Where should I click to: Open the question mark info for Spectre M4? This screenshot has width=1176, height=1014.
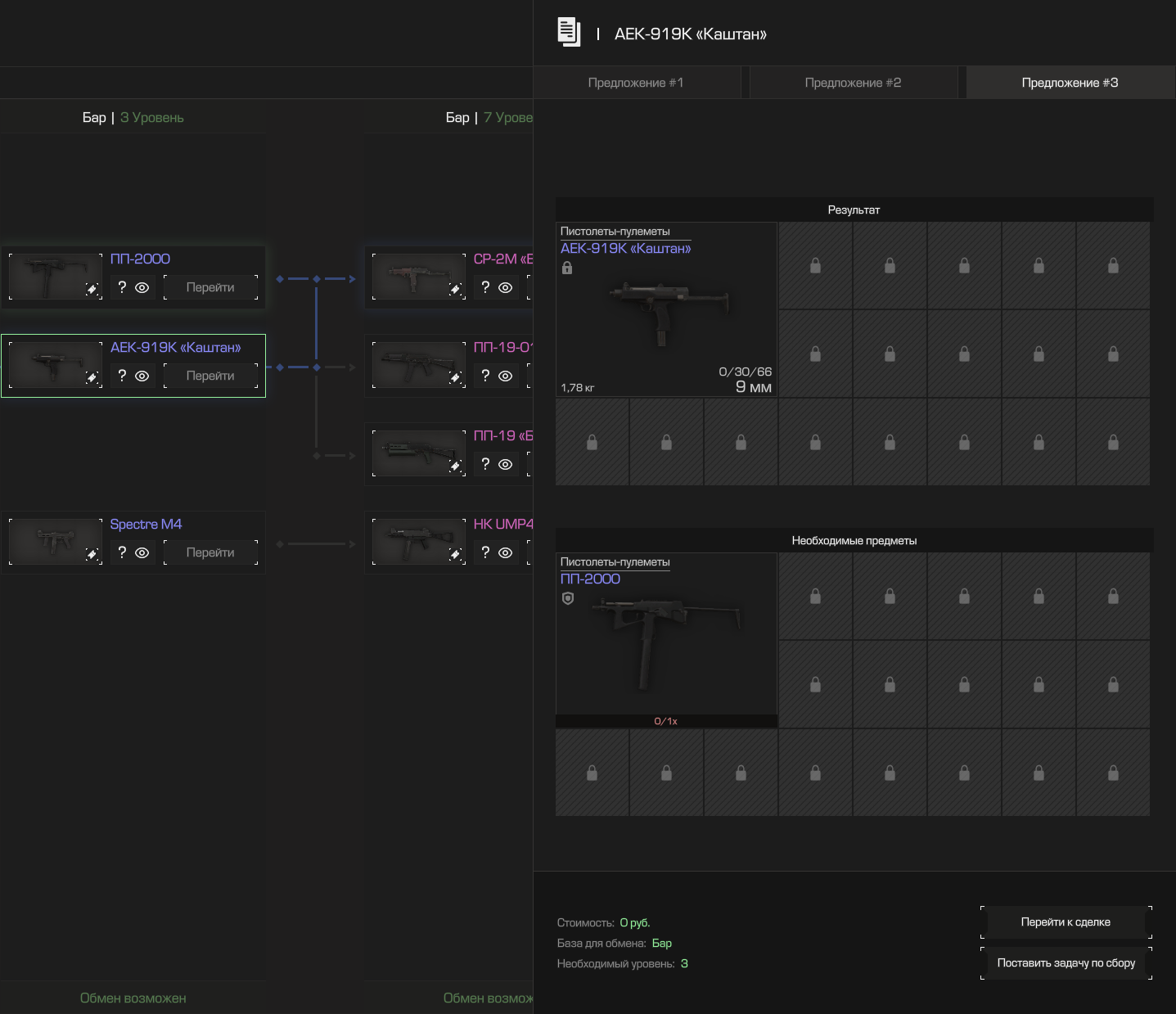pyautogui.click(x=122, y=552)
